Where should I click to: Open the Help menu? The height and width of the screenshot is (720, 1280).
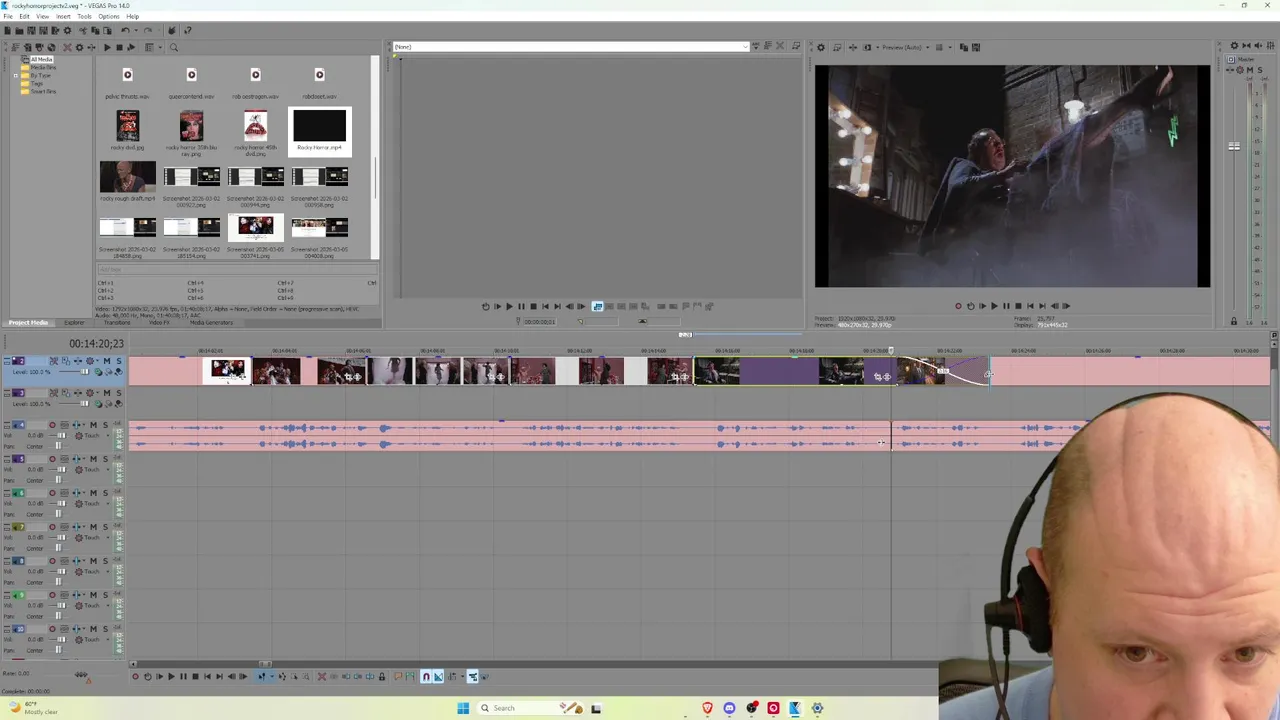(132, 16)
